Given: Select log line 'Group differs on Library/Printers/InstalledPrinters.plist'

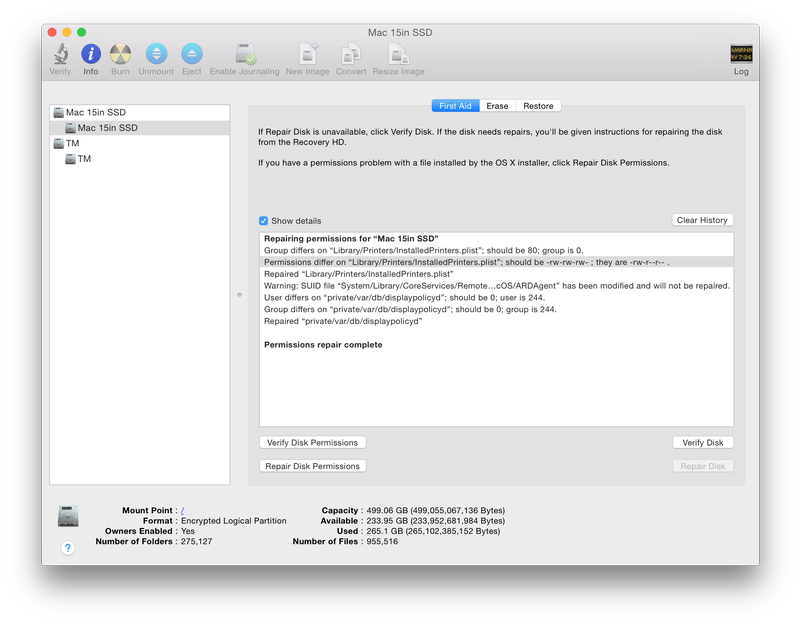Looking at the screenshot, I should (496, 251).
